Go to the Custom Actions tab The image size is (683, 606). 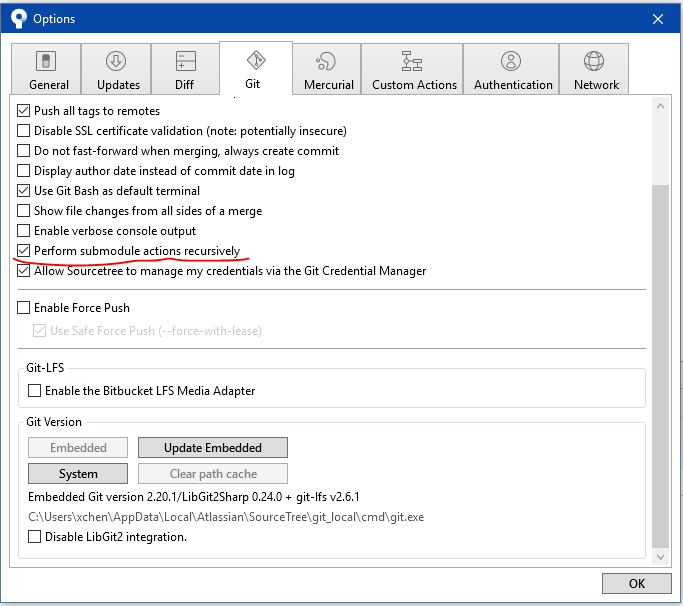412,69
